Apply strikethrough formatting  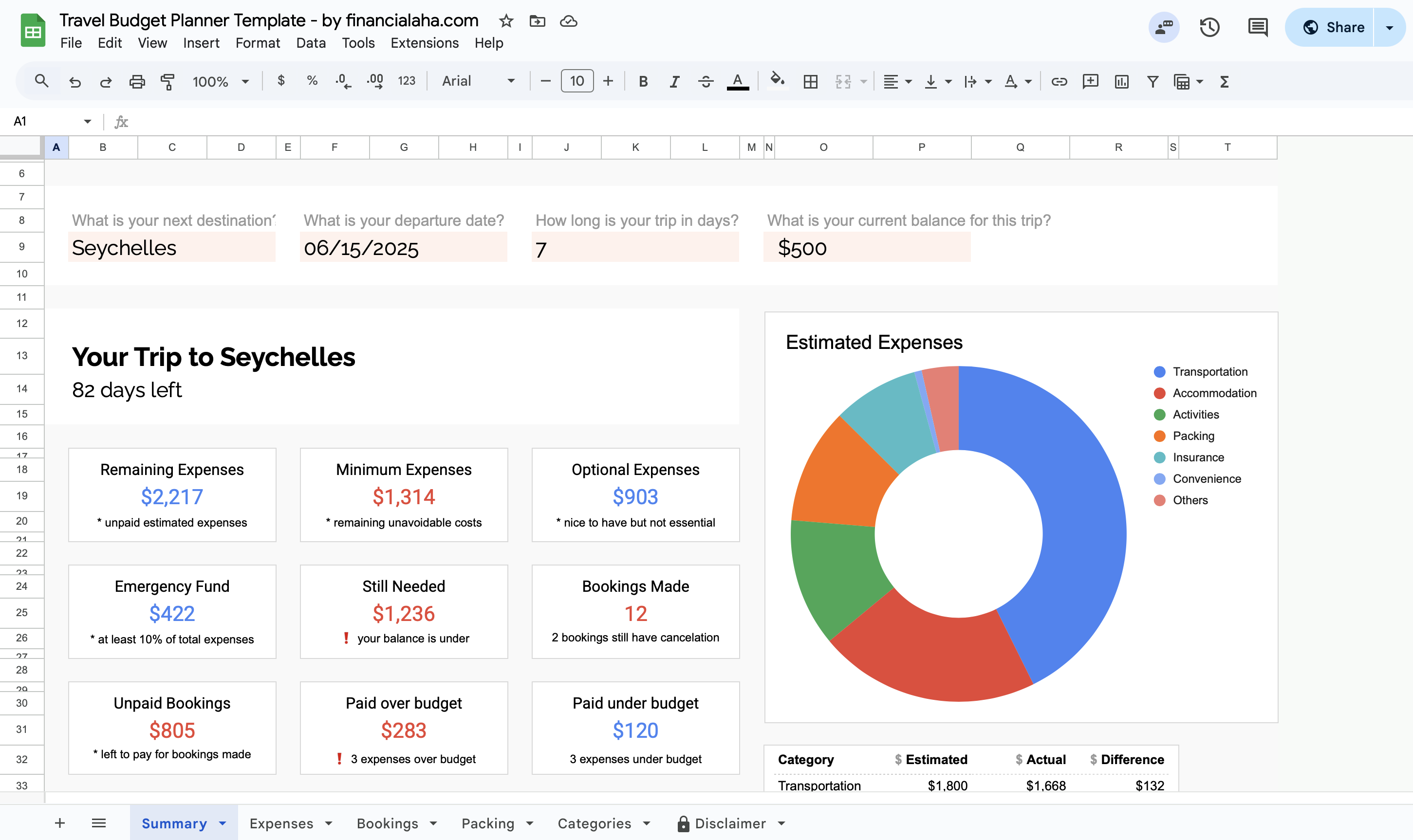pyautogui.click(x=706, y=81)
